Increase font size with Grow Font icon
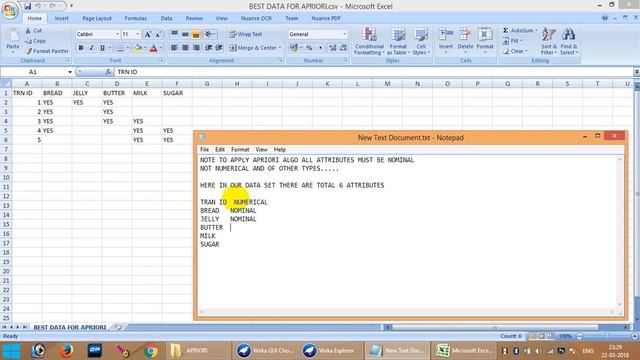The height and width of the screenshot is (360, 640). click(148, 34)
